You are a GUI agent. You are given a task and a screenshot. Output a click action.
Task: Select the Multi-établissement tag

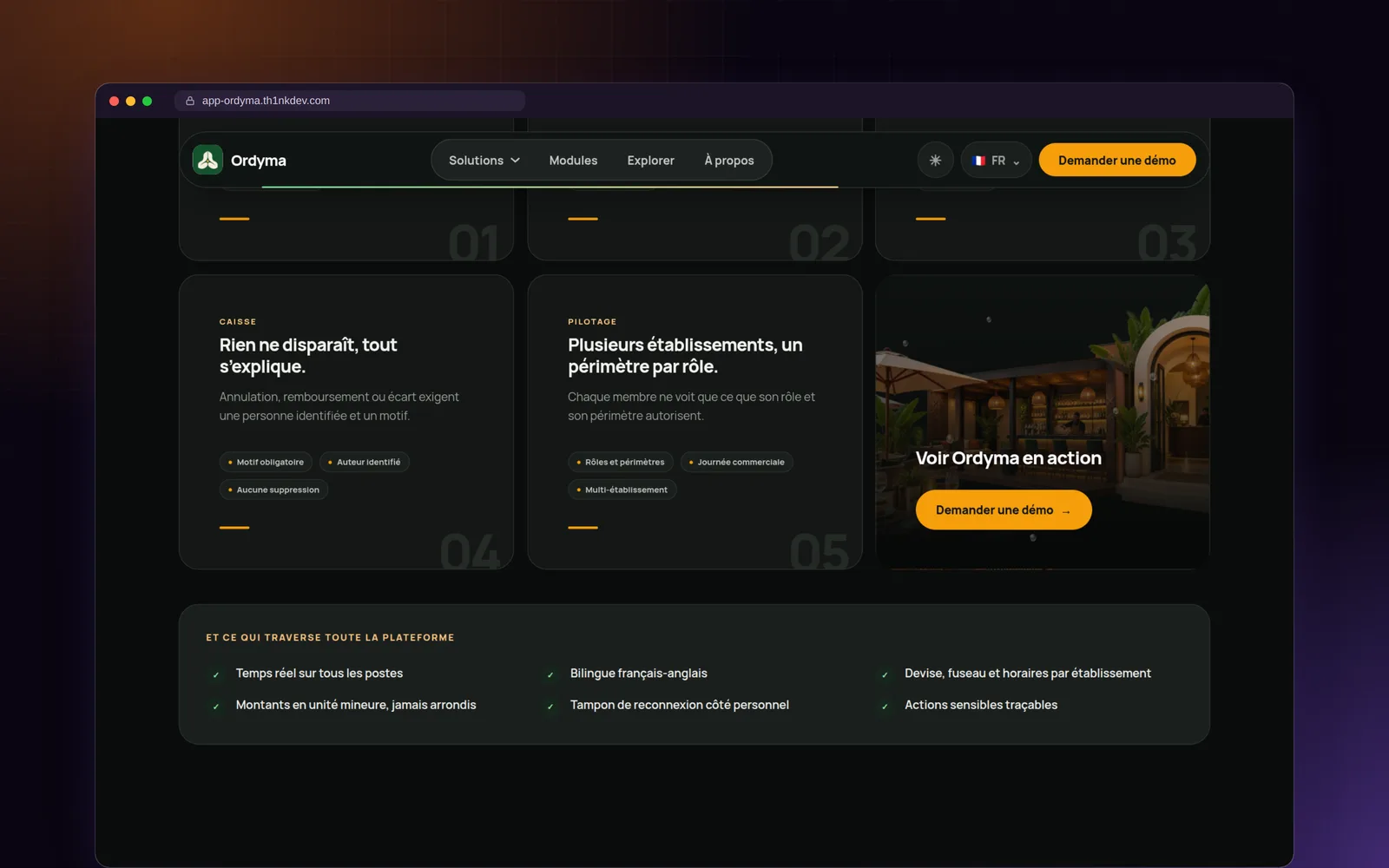pyautogui.click(x=622, y=490)
